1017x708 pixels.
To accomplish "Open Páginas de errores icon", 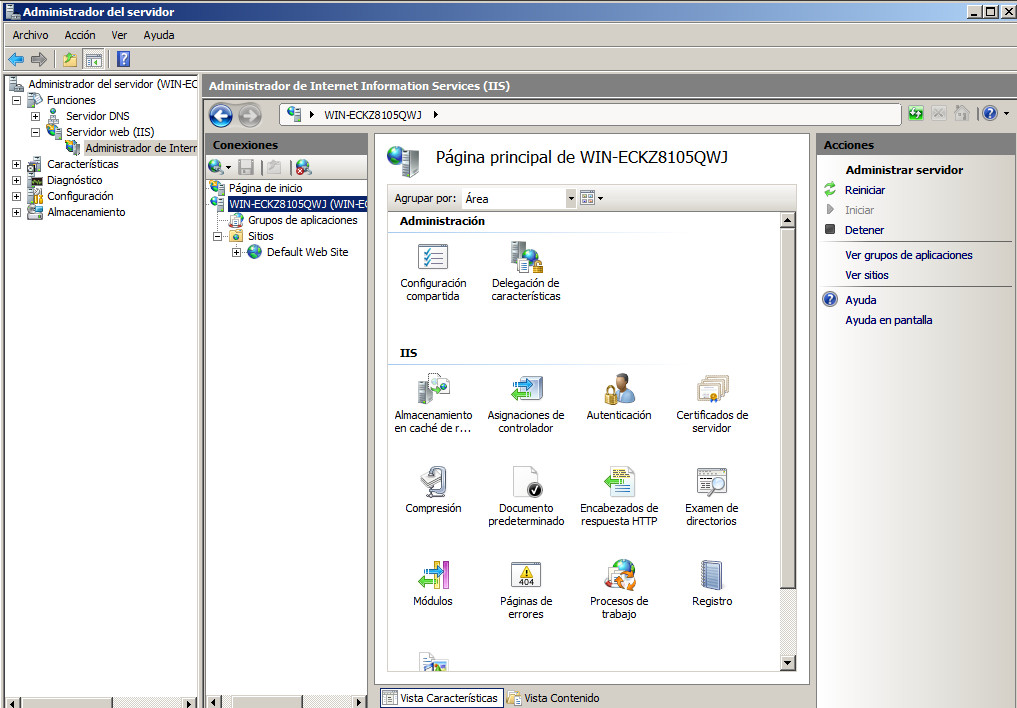I will (526, 575).
